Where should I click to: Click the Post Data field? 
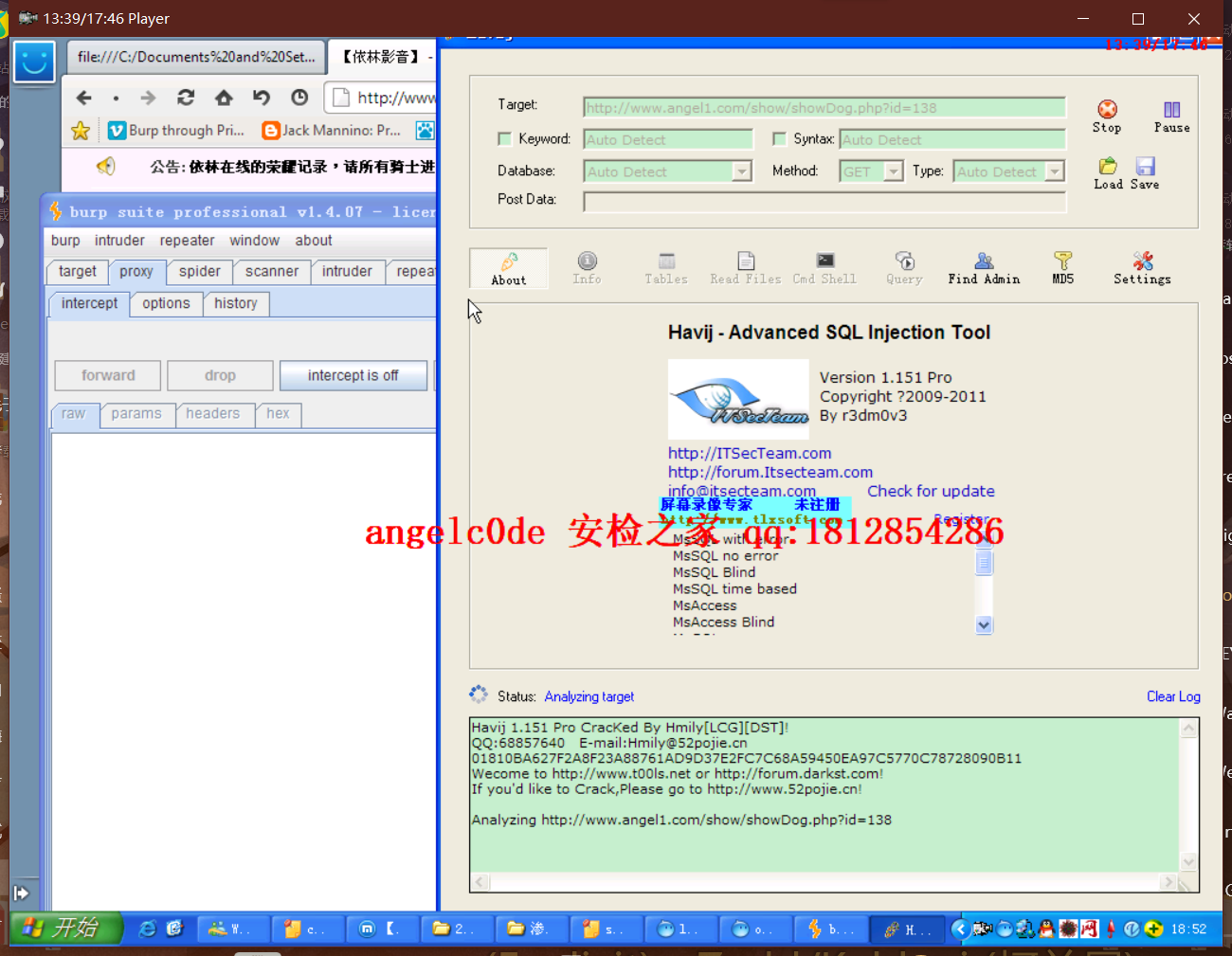coord(824,201)
